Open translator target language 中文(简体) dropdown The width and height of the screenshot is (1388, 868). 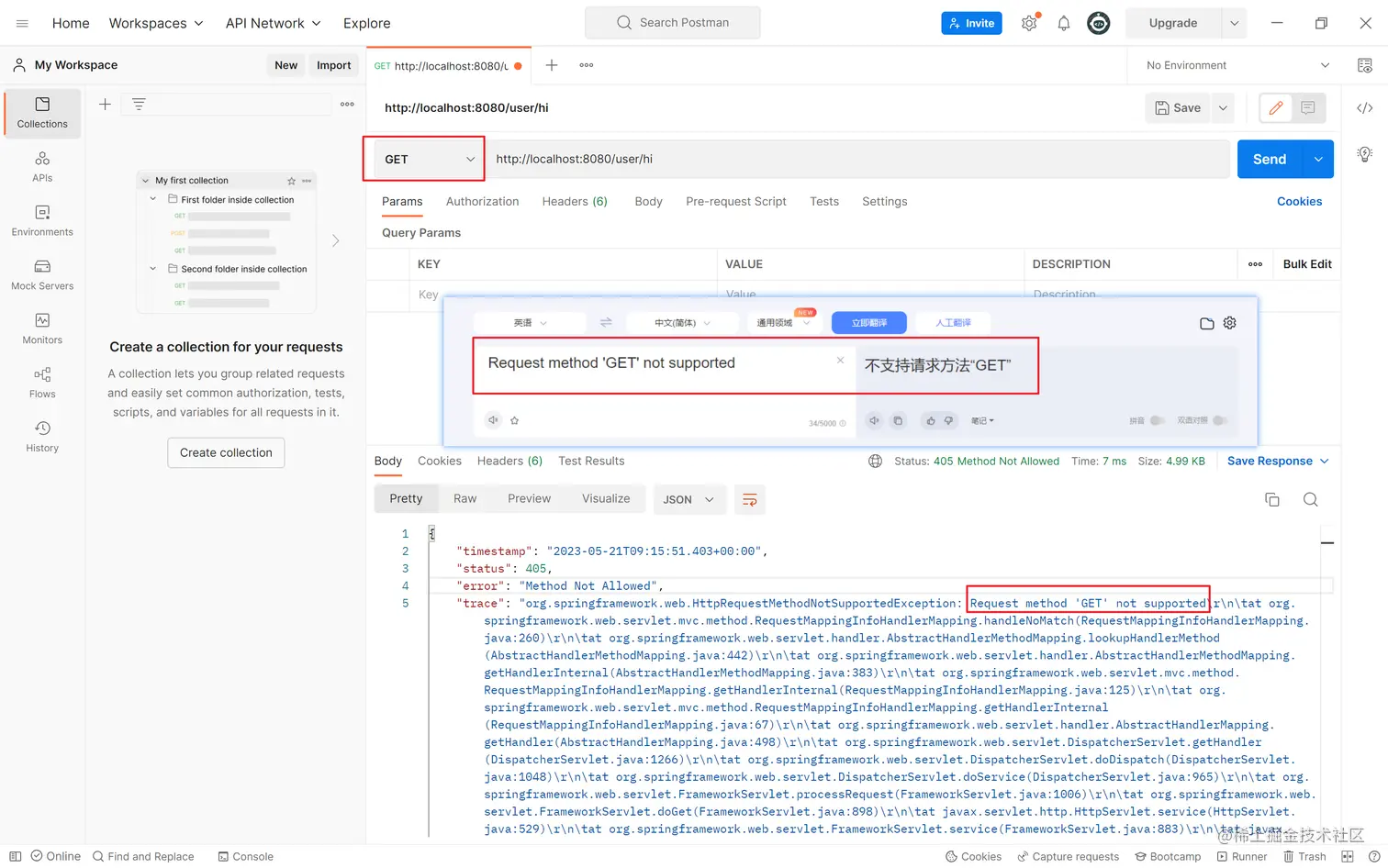pos(682,323)
